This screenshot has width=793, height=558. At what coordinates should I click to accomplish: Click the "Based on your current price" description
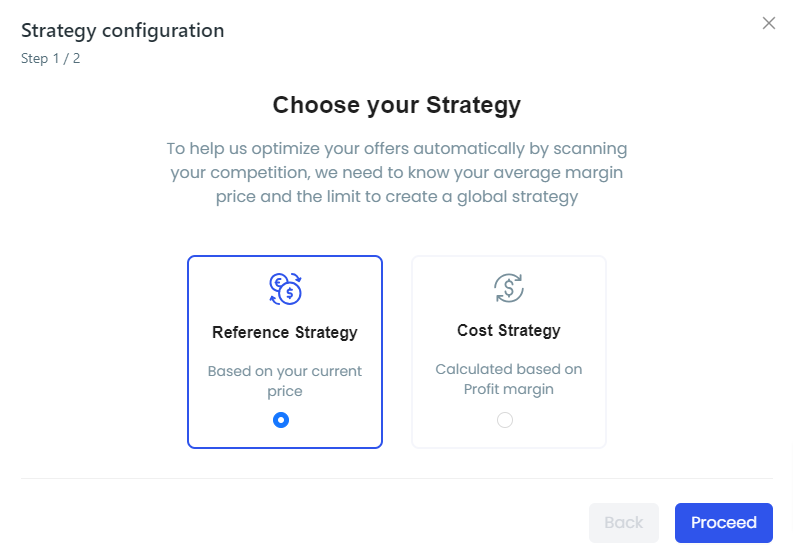tap(285, 381)
